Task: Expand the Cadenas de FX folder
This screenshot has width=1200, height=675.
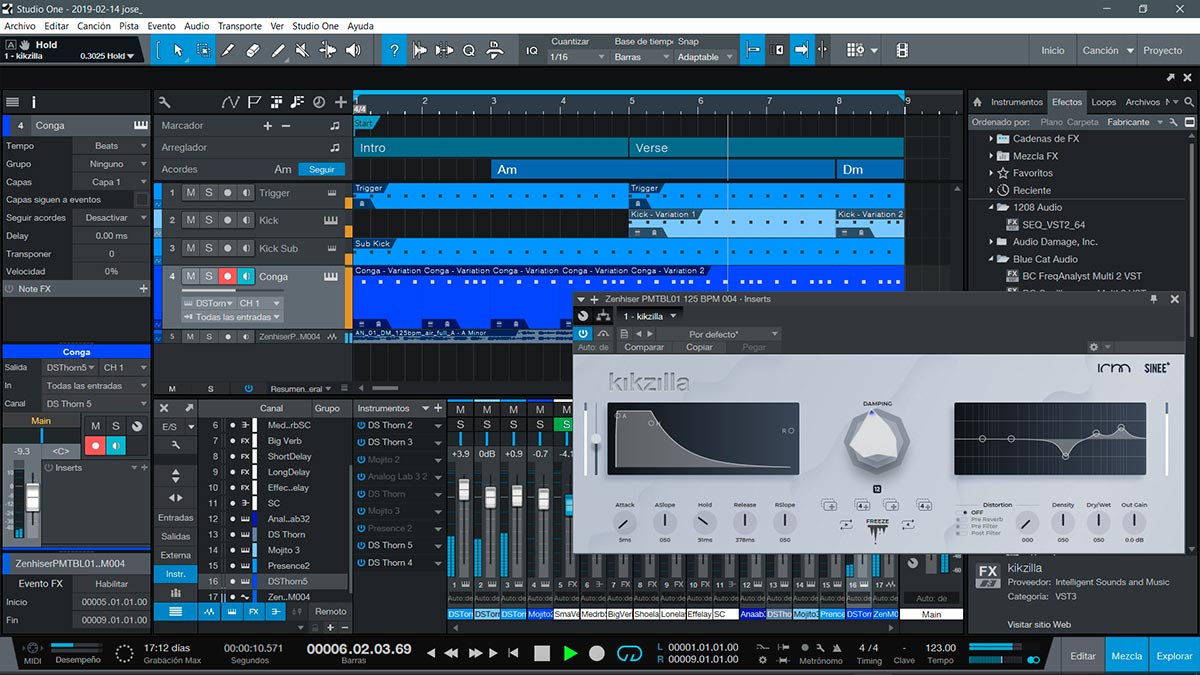Action: (x=991, y=139)
